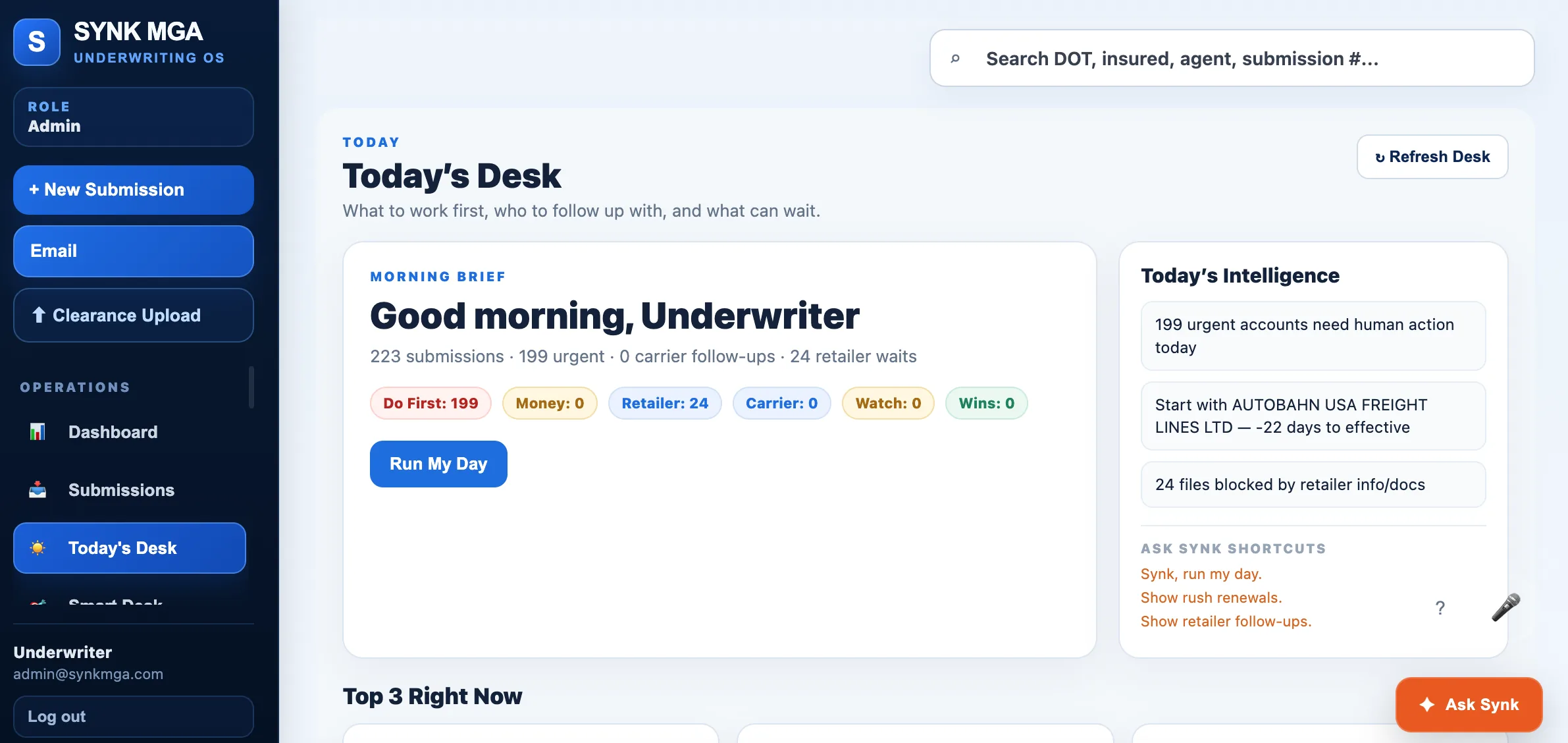Viewport: 1568px width, 743px height.
Task: Click the Clearance Upload arrow icon
Action: click(x=39, y=315)
